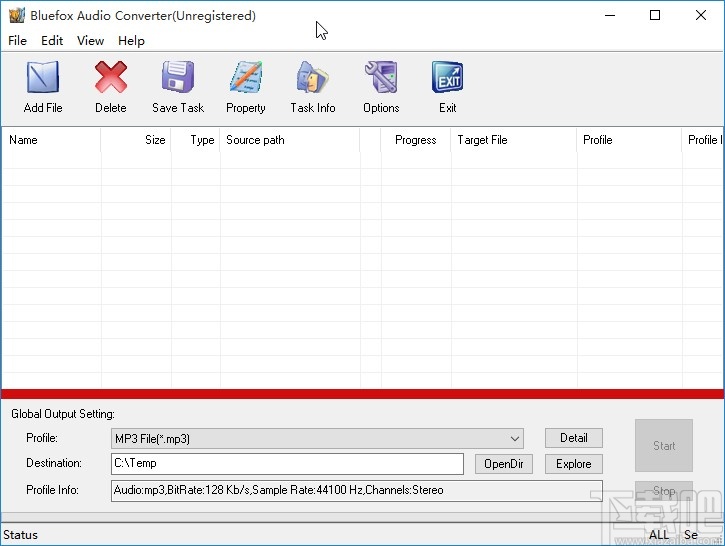The height and width of the screenshot is (546, 725).
Task: Click the red Delete toolbar icon
Action: click(111, 77)
